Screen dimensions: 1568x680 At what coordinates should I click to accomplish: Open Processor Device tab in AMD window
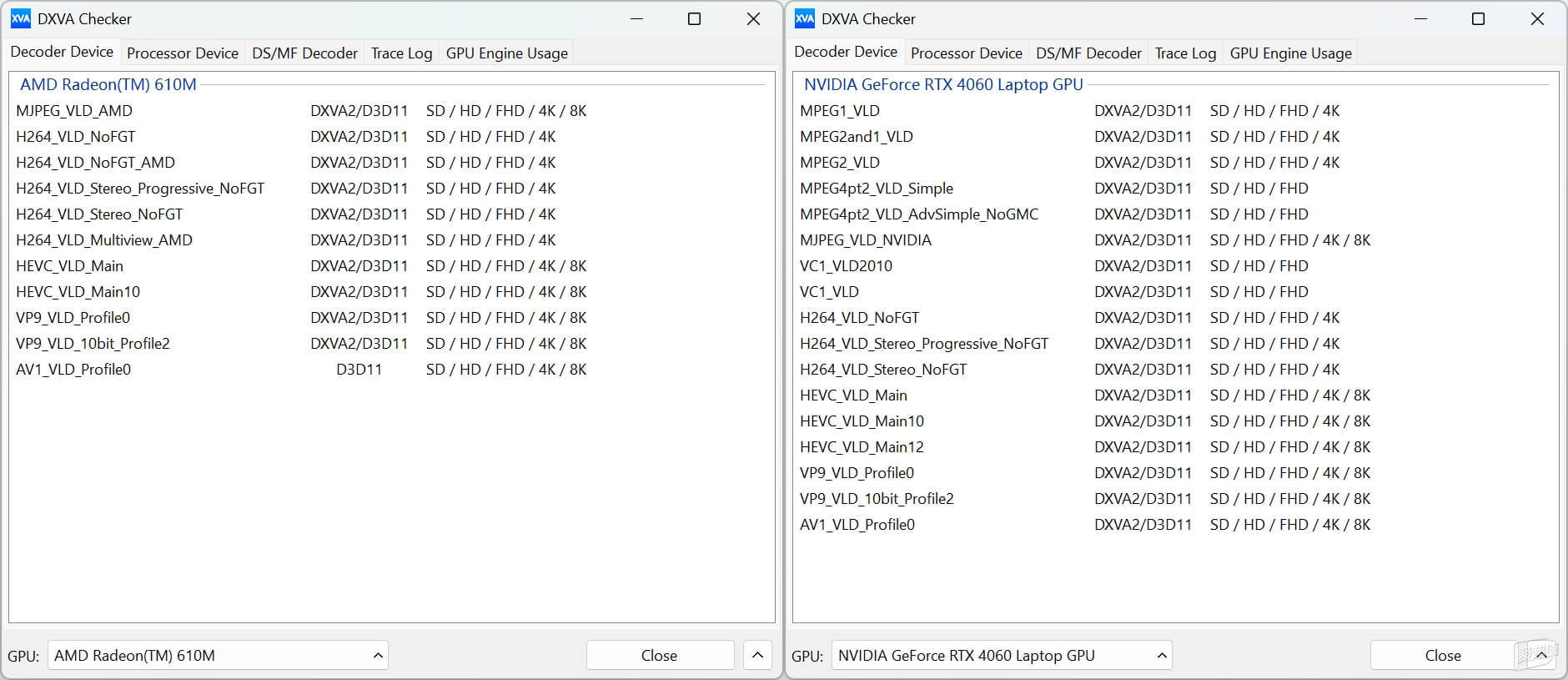click(x=183, y=53)
